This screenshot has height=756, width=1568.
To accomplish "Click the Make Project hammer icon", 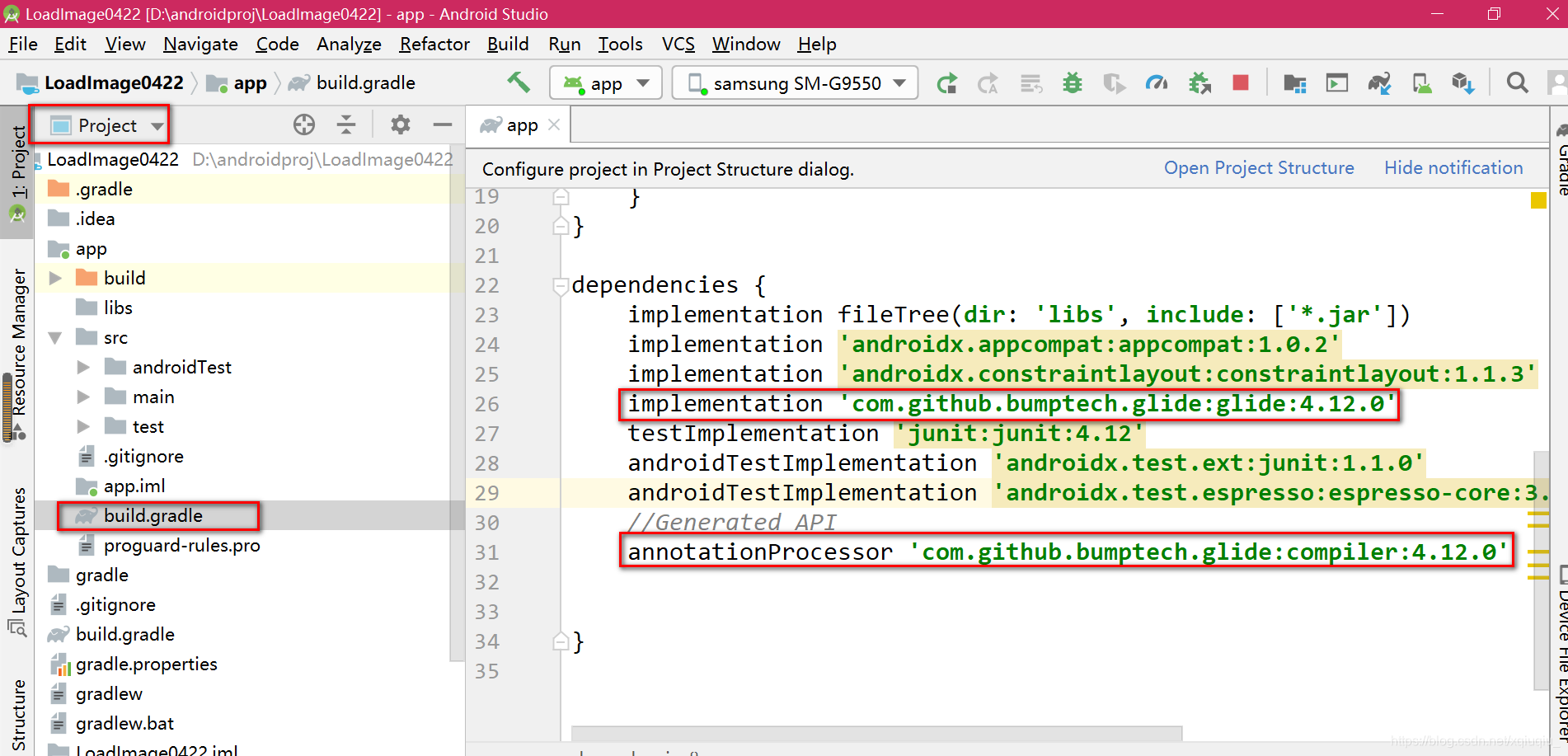I will (x=518, y=82).
